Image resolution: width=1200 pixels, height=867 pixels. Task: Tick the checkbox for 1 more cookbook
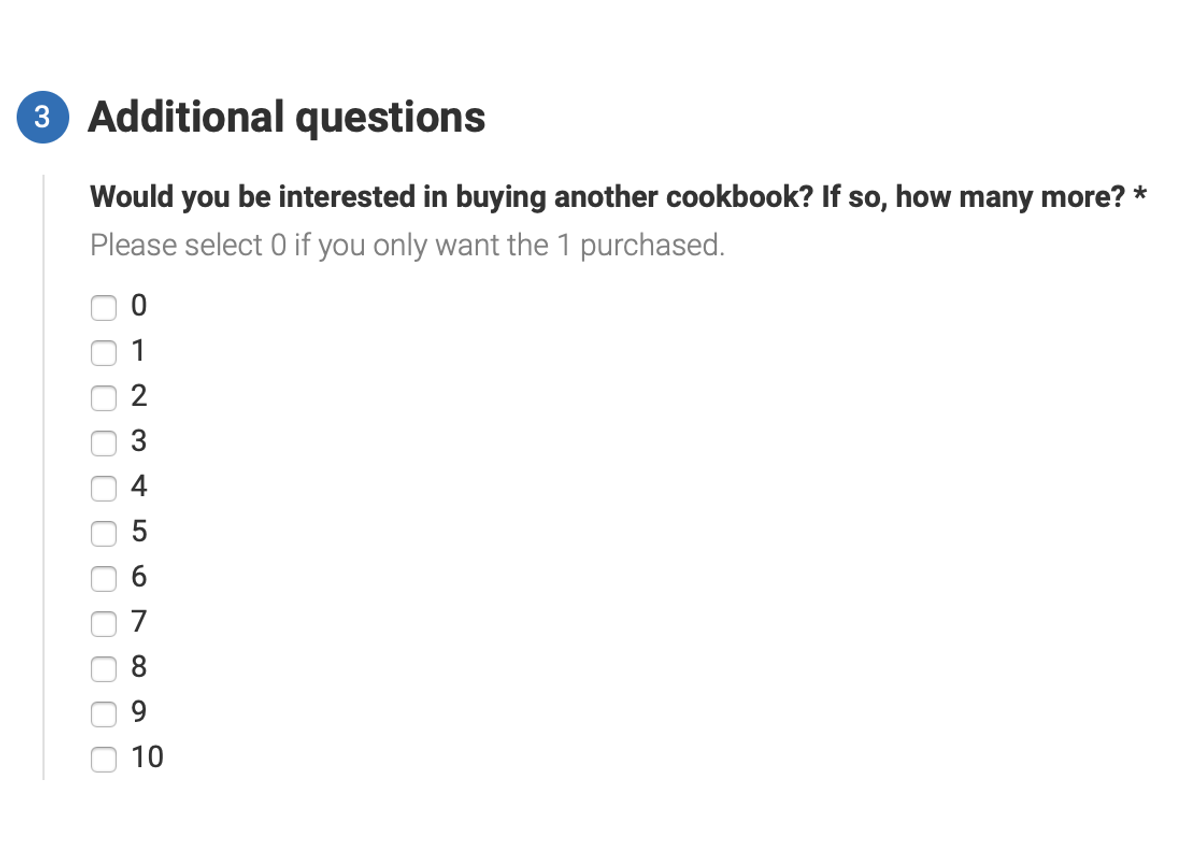pos(104,352)
